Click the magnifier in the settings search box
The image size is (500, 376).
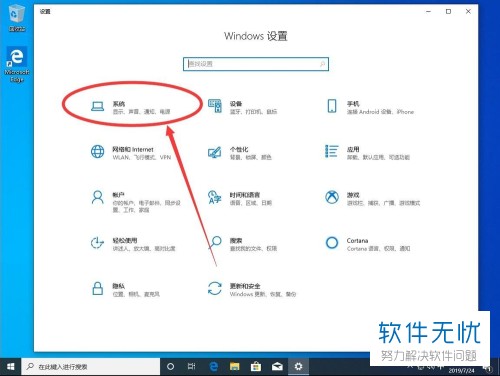[322, 64]
